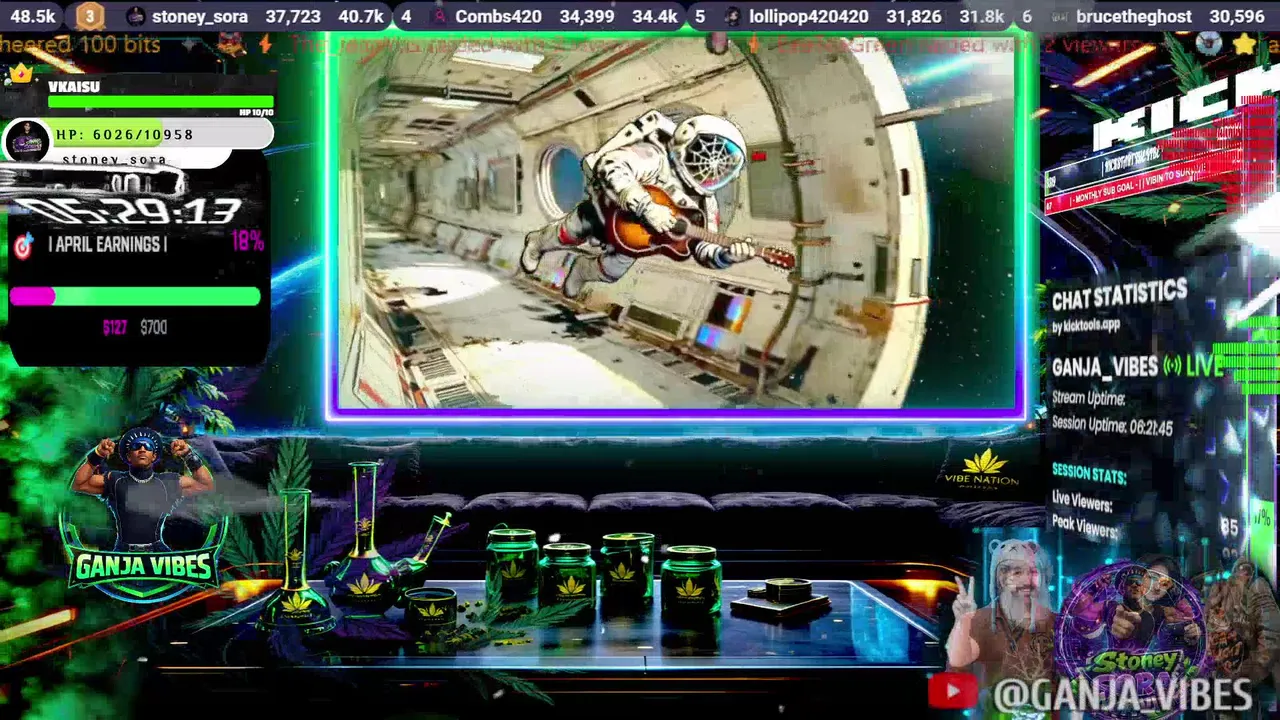Open the kicktools.app credit text
This screenshot has height=720, width=1280.
pyautogui.click(x=1086, y=326)
